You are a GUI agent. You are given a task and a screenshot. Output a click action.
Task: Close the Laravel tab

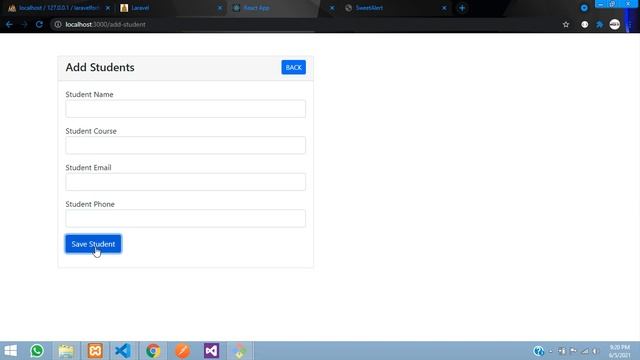(x=220, y=8)
